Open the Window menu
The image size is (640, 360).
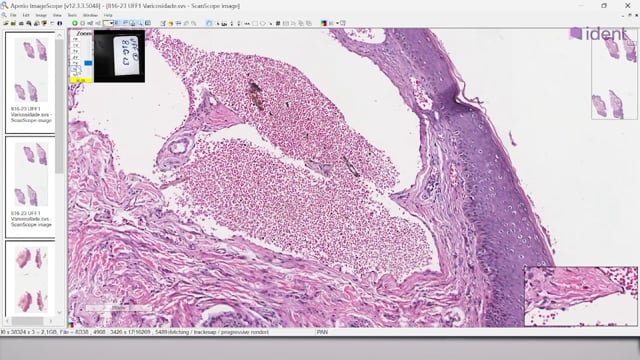[90, 15]
